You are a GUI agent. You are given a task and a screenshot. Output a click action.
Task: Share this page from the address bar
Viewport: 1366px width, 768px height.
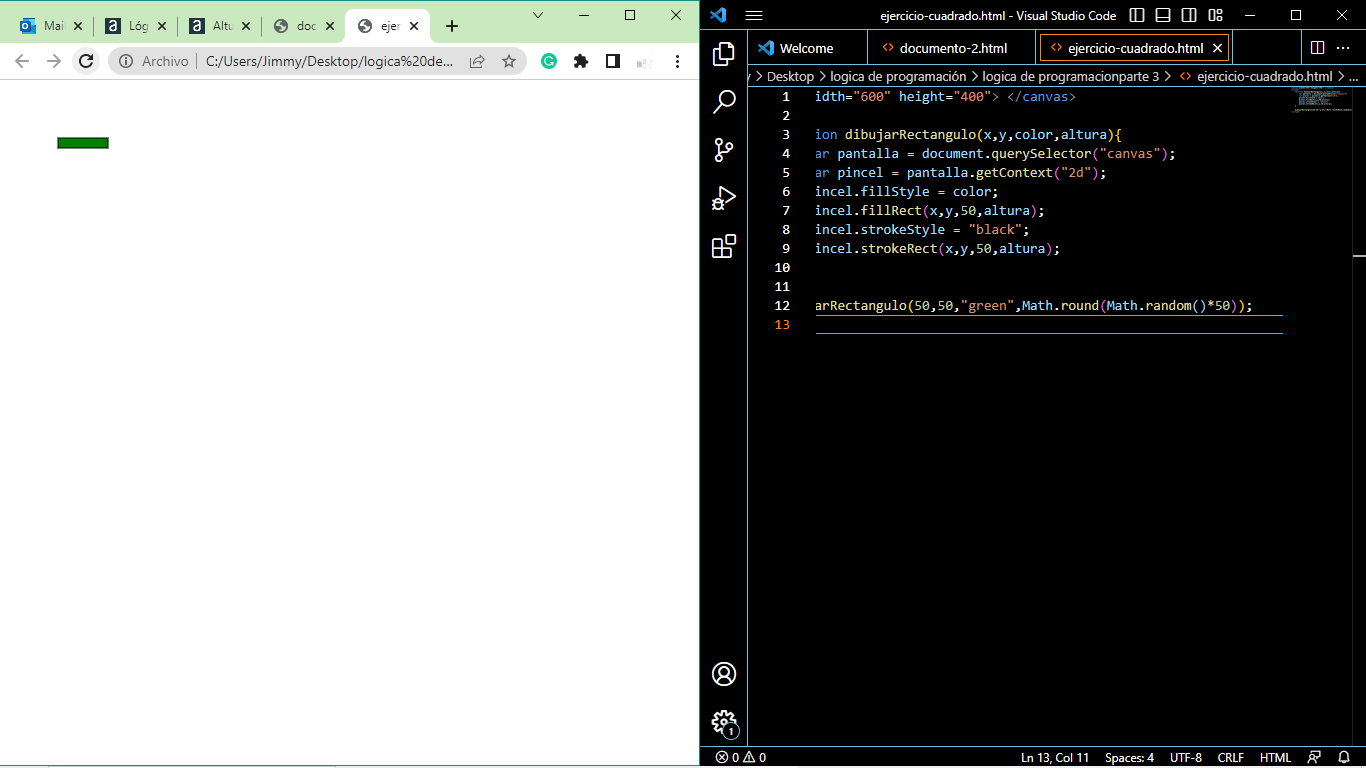pos(477,61)
